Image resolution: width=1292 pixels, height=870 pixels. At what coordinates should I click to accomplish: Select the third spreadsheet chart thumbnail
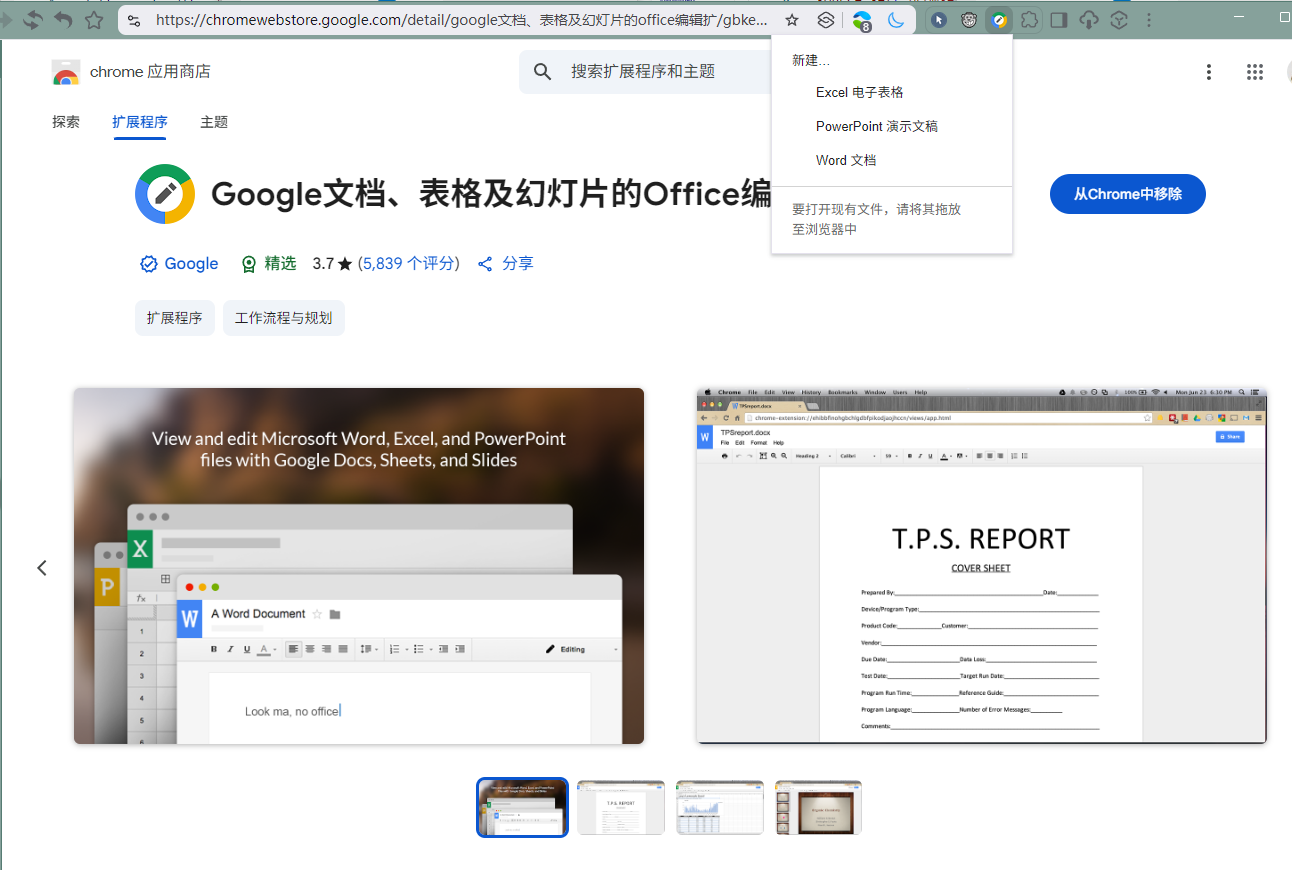point(720,807)
